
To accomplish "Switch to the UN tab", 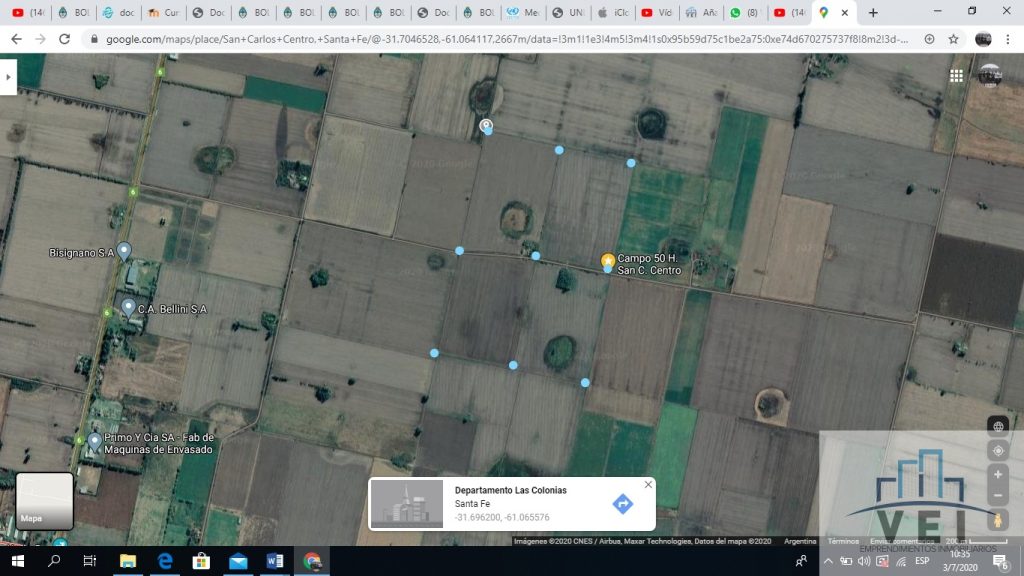I will tap(569, 12).
